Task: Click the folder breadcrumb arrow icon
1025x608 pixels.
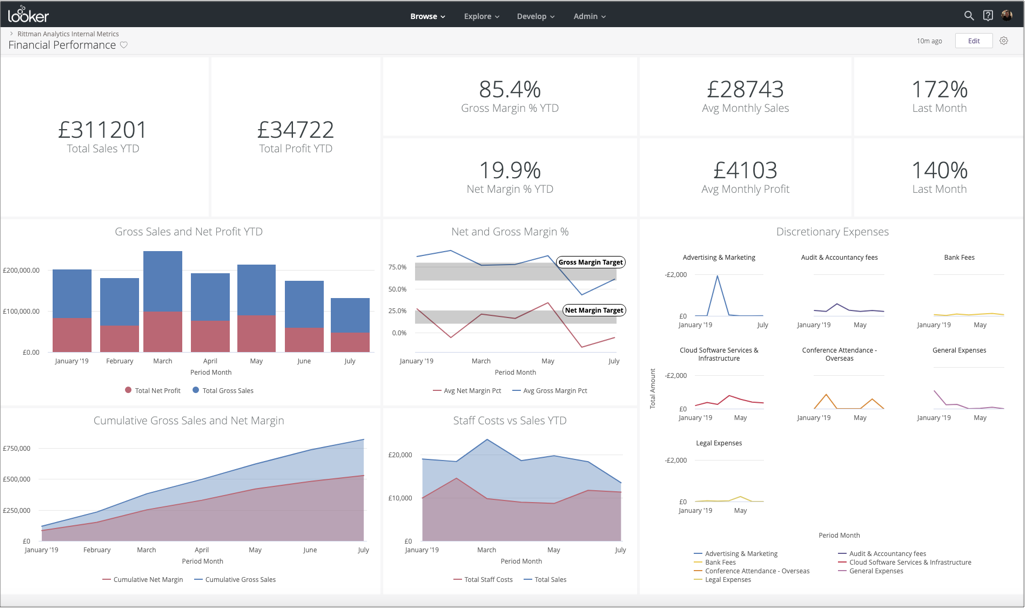Action: (12, 34)
